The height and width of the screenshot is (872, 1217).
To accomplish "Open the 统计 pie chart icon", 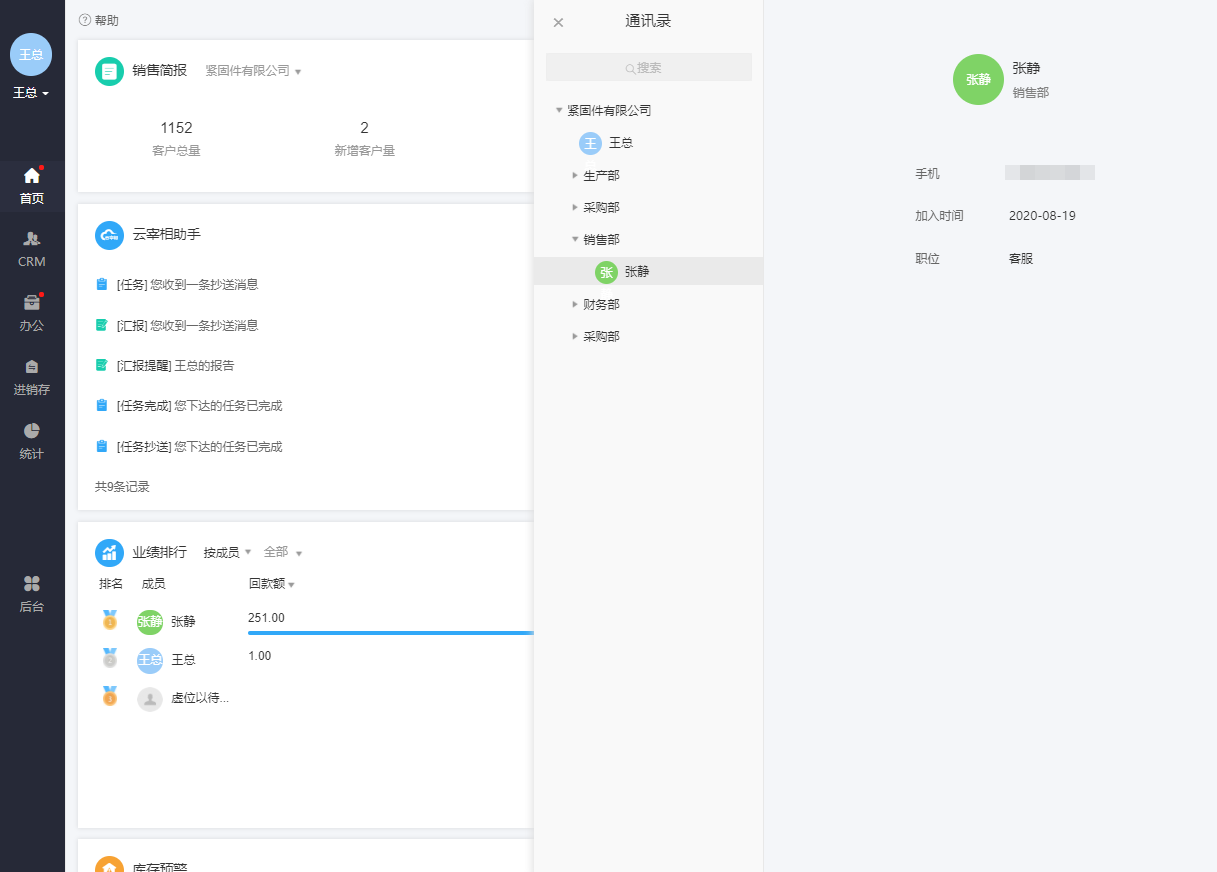I will (x=31, y=431).
